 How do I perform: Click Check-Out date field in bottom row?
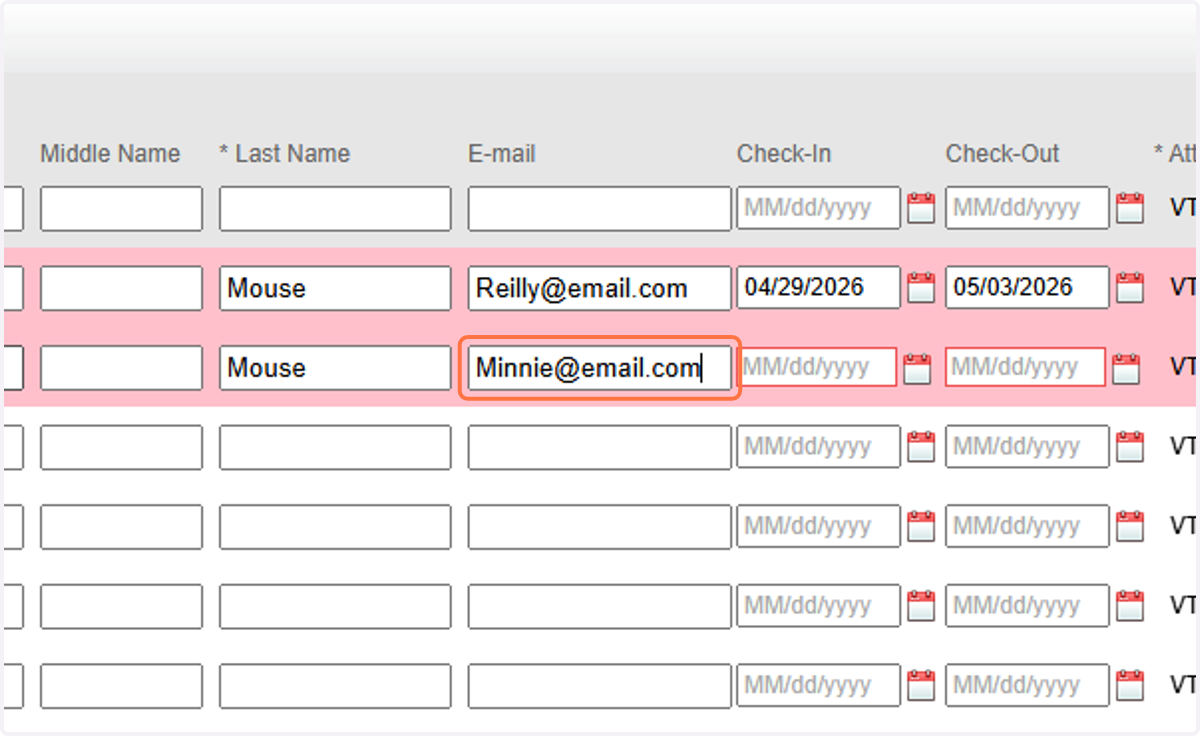(x=1027, y=686)
